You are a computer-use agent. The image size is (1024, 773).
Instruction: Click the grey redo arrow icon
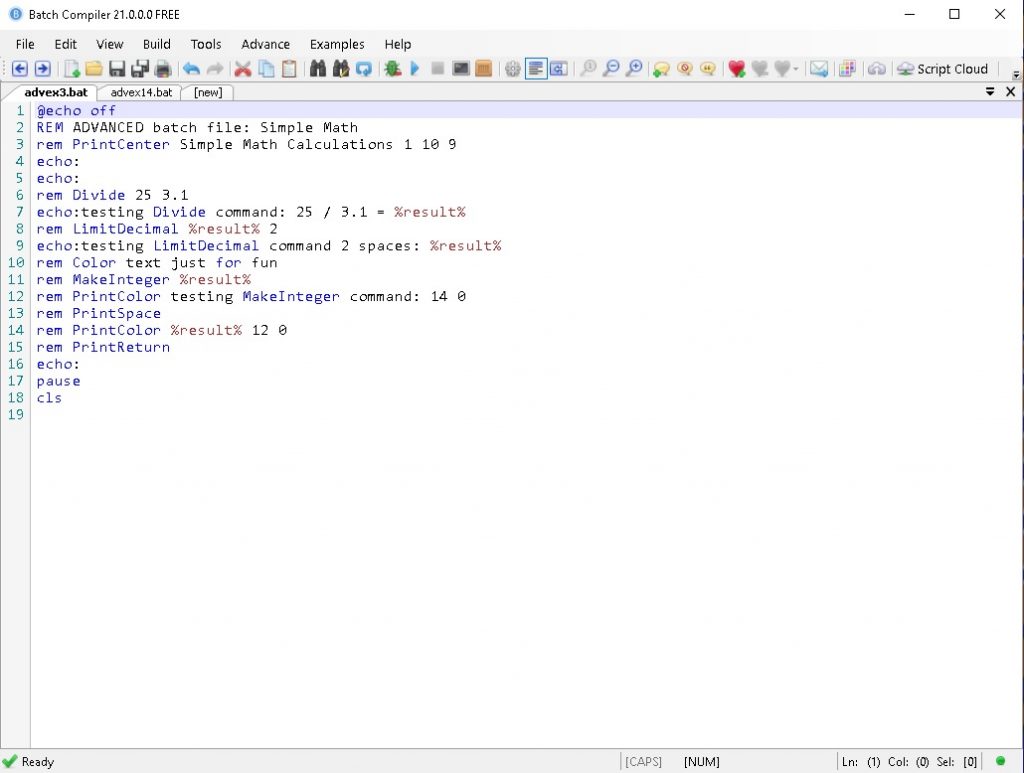215,69
